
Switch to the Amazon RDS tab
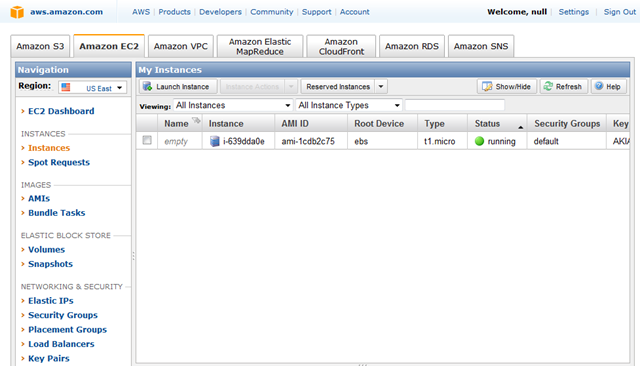(x=412, y=46)
